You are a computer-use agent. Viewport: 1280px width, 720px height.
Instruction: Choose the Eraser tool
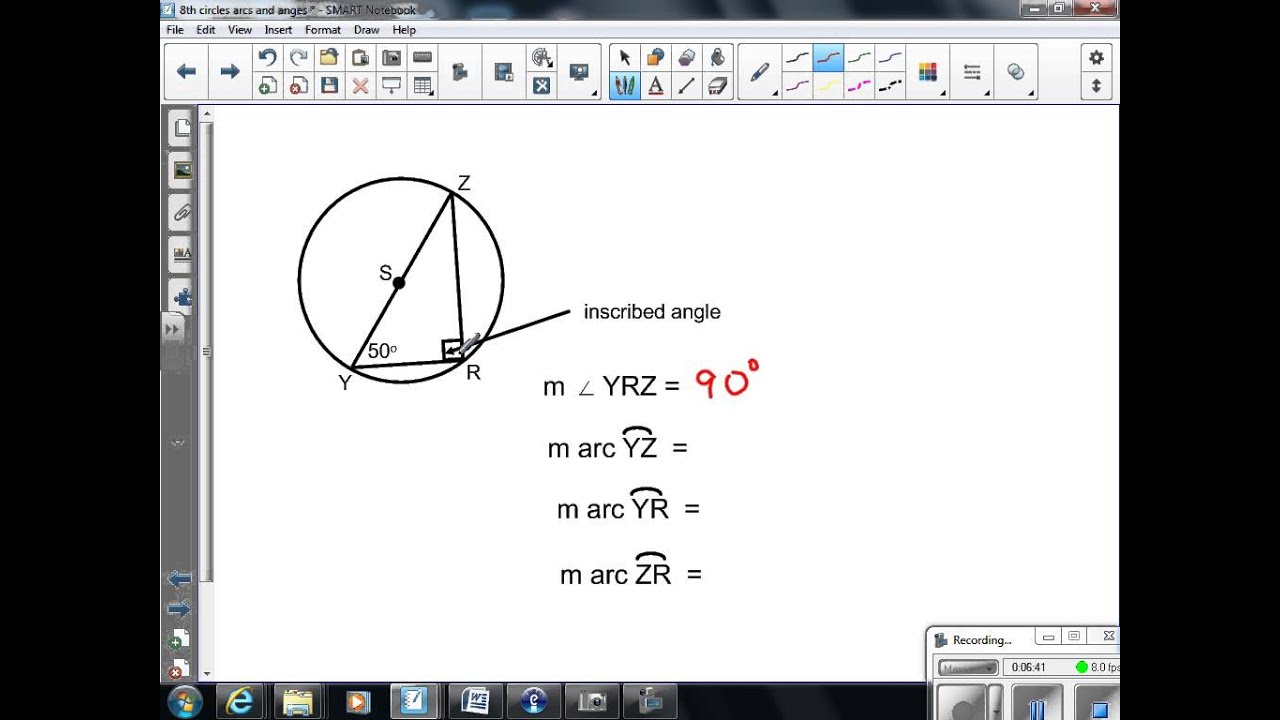coord(717,86)
